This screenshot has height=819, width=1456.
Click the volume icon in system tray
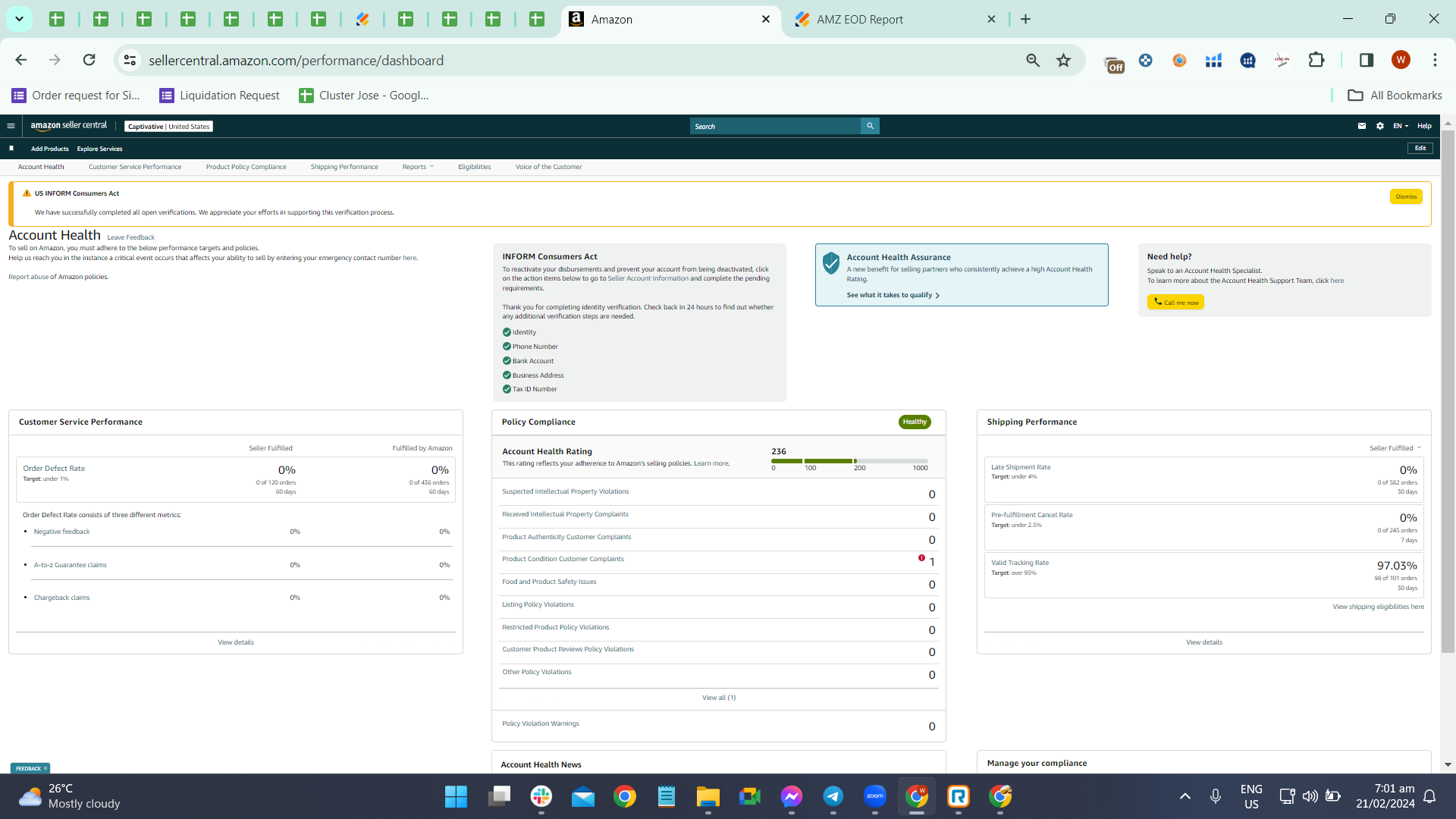(x=1310, y=796)
